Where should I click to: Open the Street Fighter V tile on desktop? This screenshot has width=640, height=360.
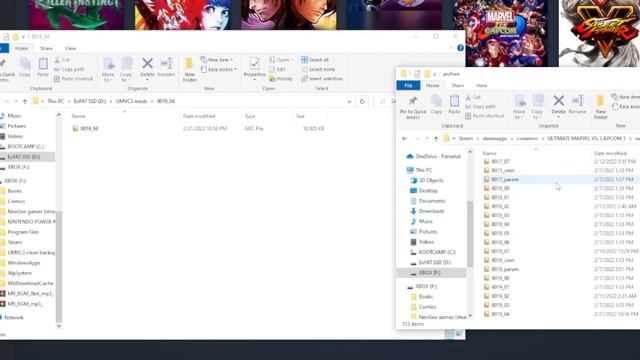click(x=599, y=33)
